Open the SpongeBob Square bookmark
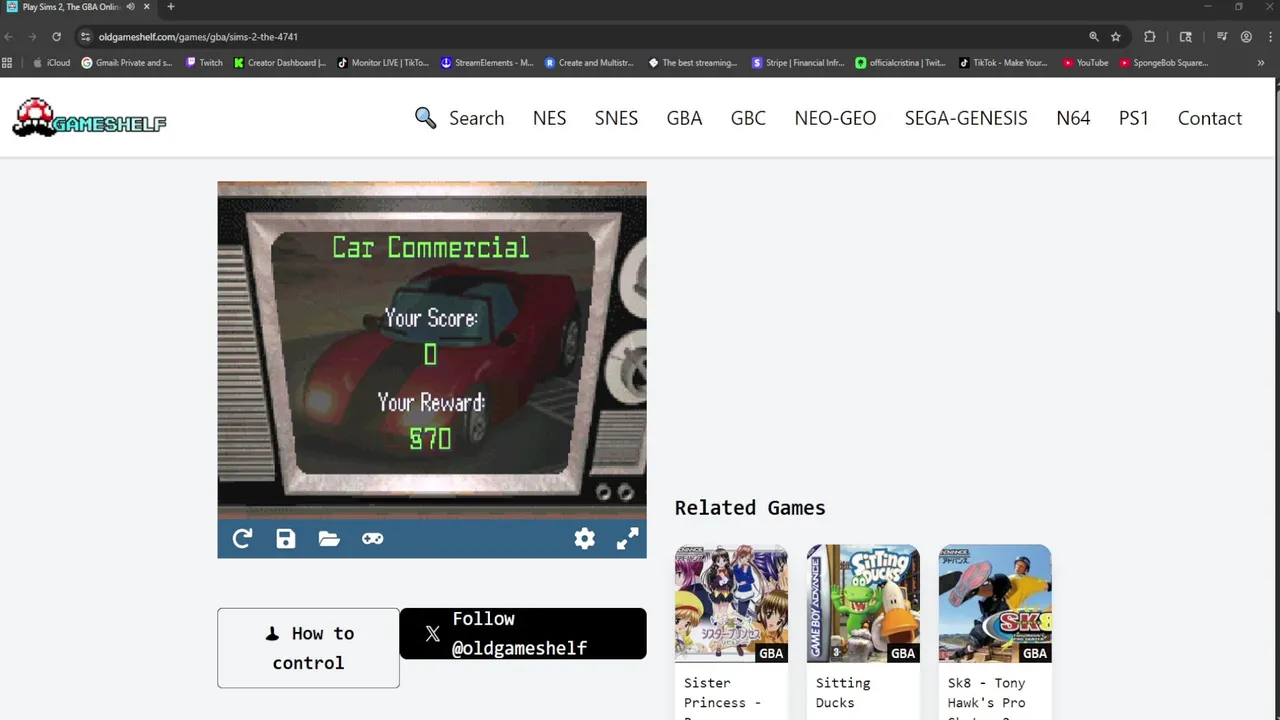Viewport: 1280px width, 720px height. pos(1165,63)
